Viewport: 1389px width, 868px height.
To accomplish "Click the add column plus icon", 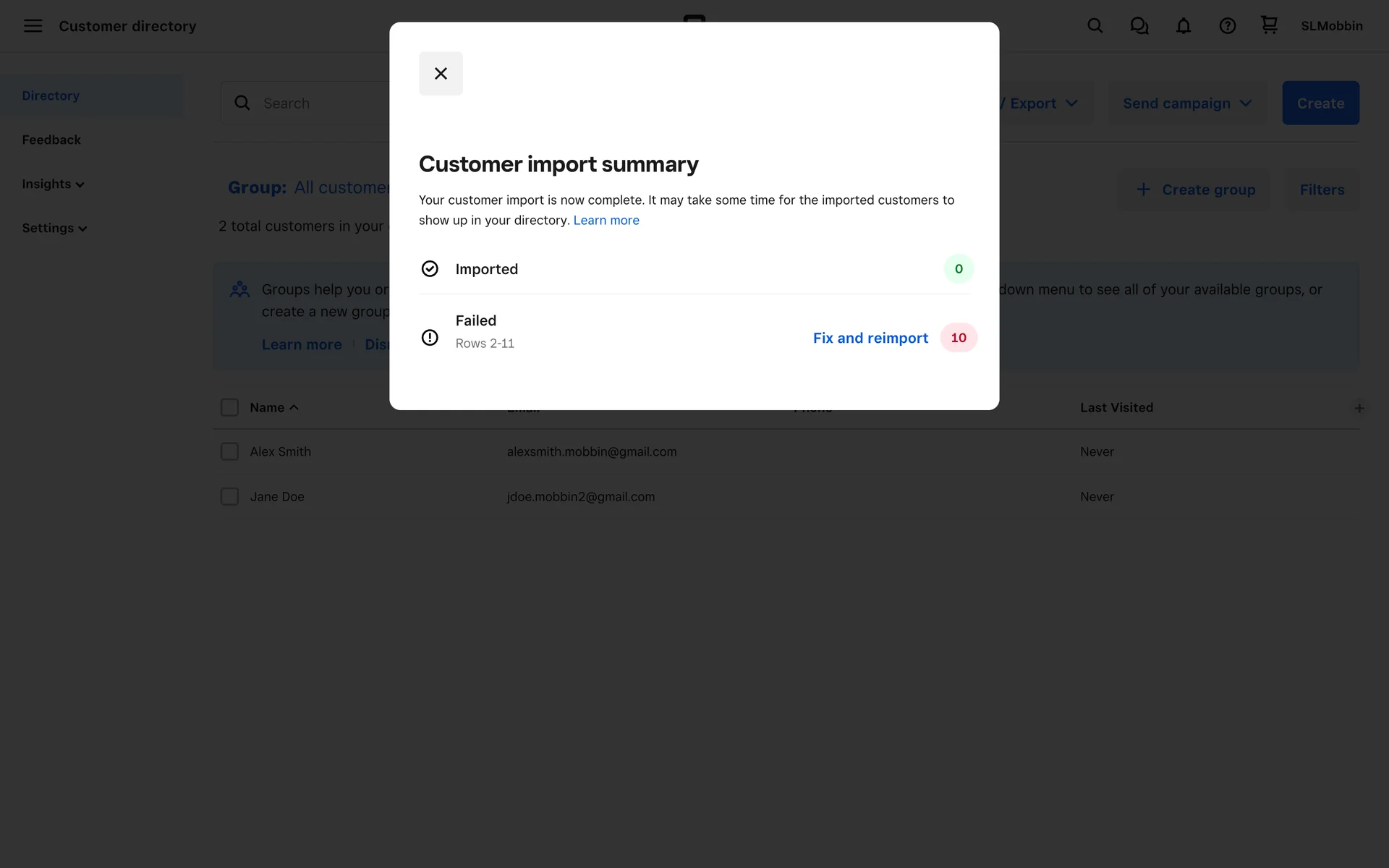I will pyautogui.click(x=1359, y=408).
